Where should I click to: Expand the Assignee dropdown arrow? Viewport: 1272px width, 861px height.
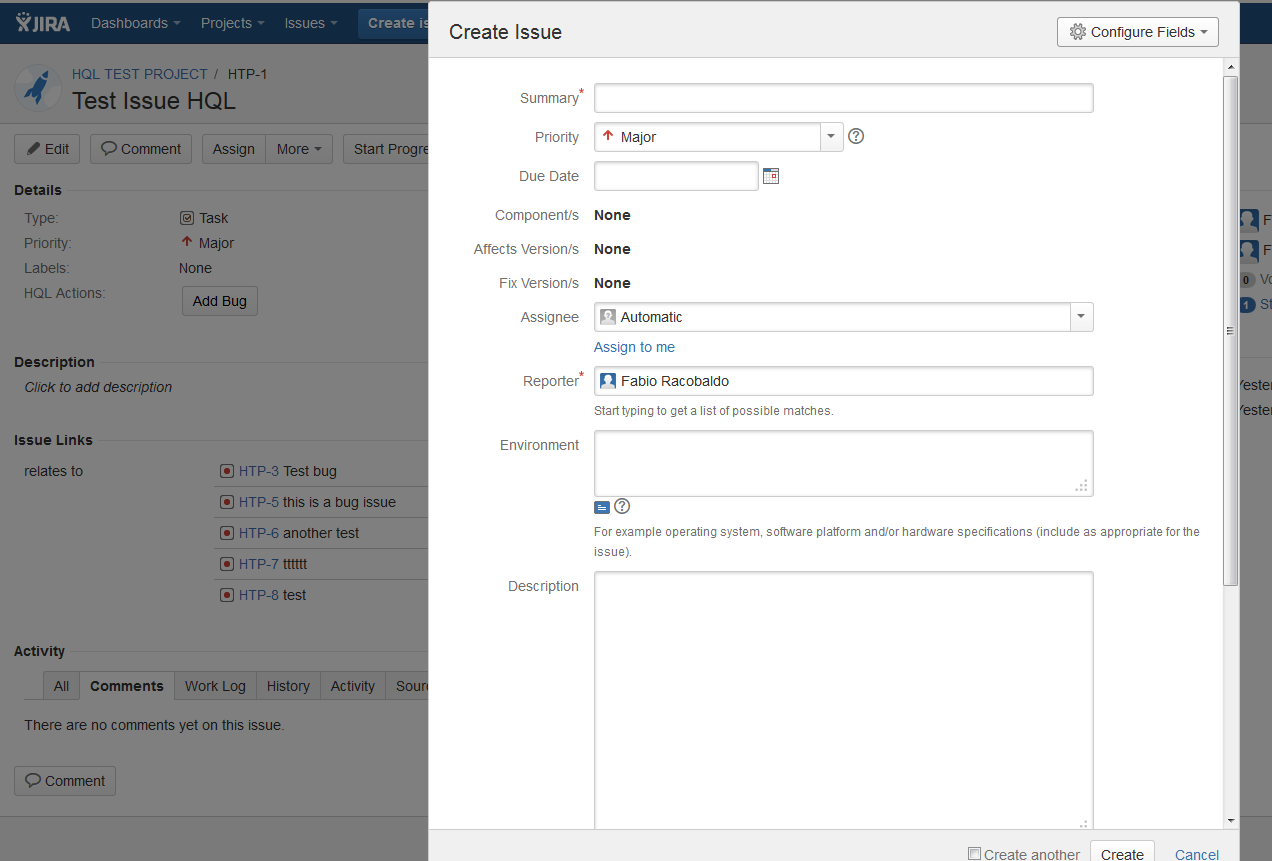[x=1080, y=317]
